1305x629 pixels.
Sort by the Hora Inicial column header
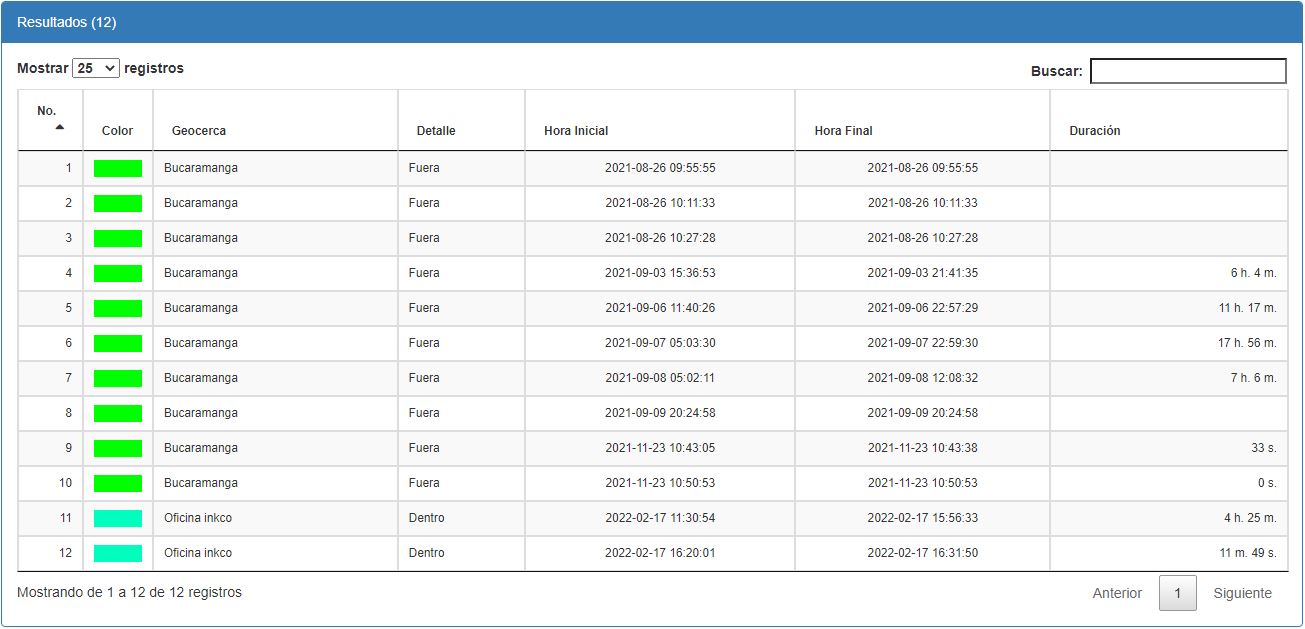click(576, 131)
